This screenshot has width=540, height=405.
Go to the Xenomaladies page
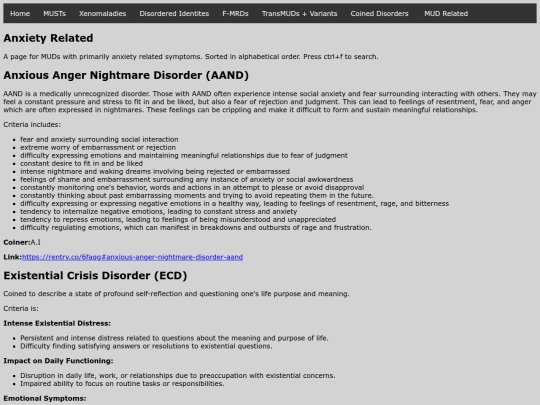tap(103, 13)
